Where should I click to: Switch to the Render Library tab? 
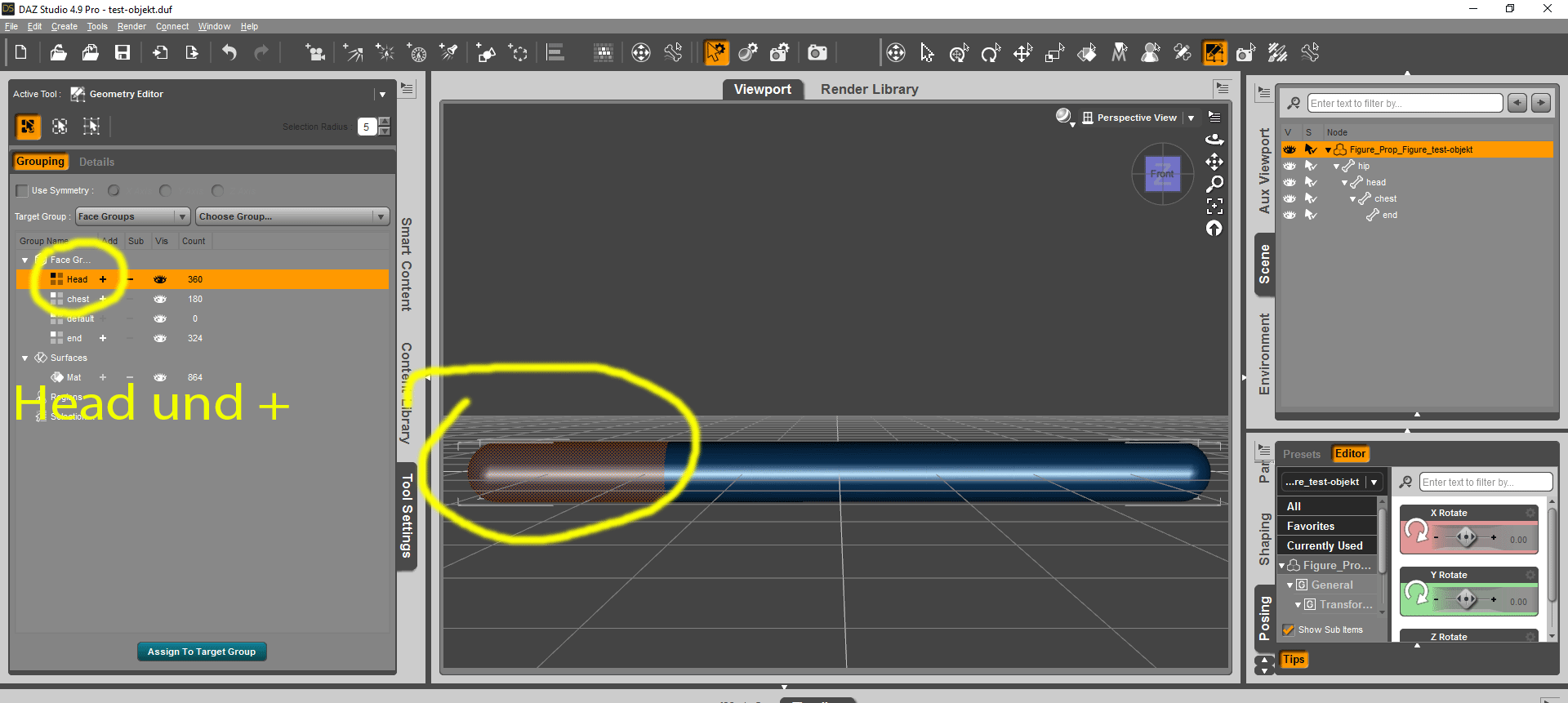click(870, 90)
